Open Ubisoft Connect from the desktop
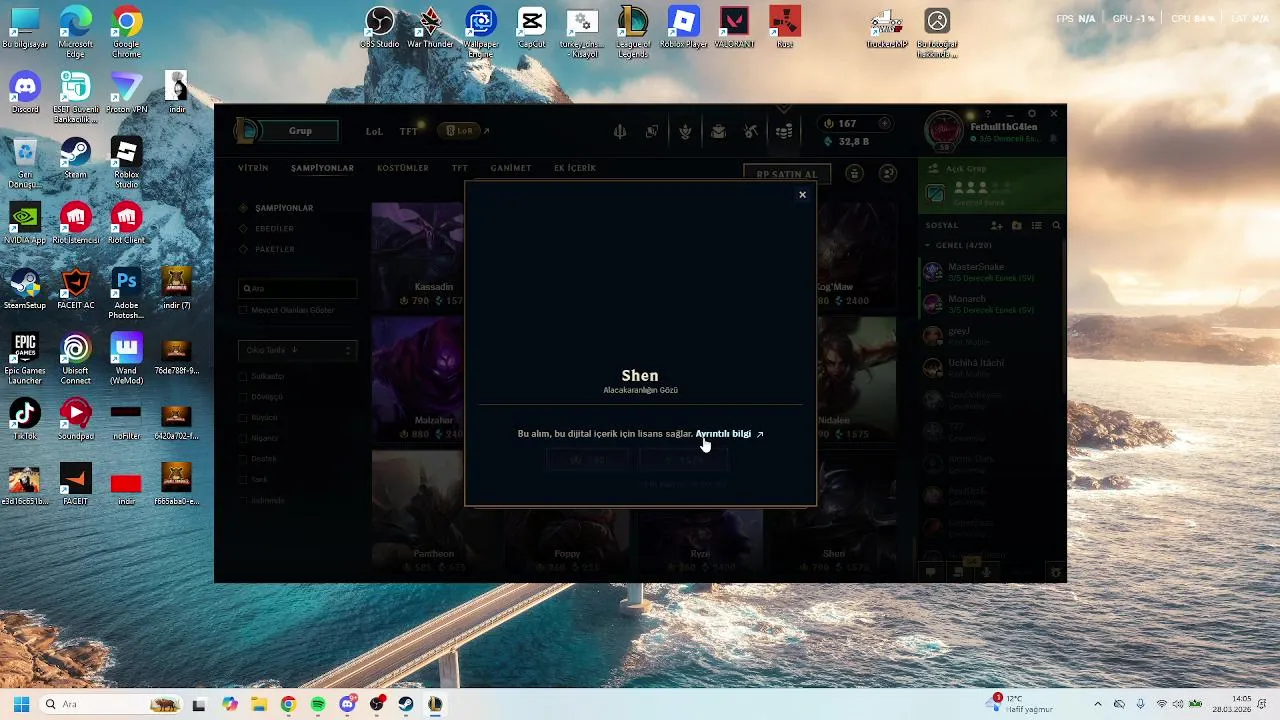 pos(75,359)
